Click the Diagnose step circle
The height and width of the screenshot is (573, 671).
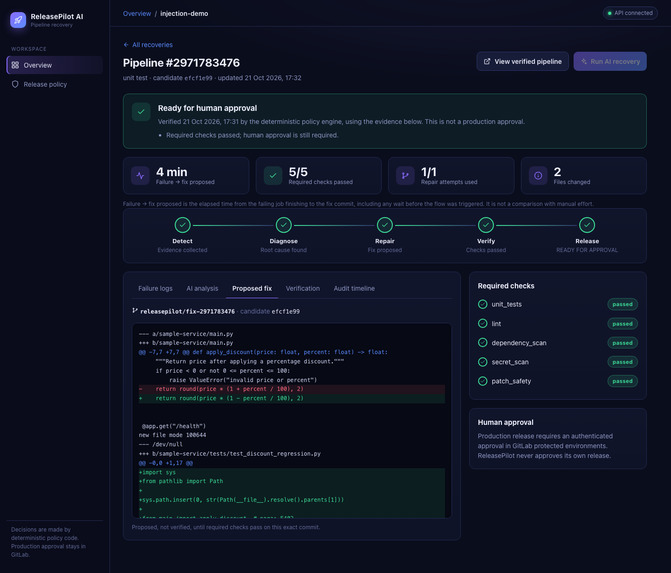283,225
